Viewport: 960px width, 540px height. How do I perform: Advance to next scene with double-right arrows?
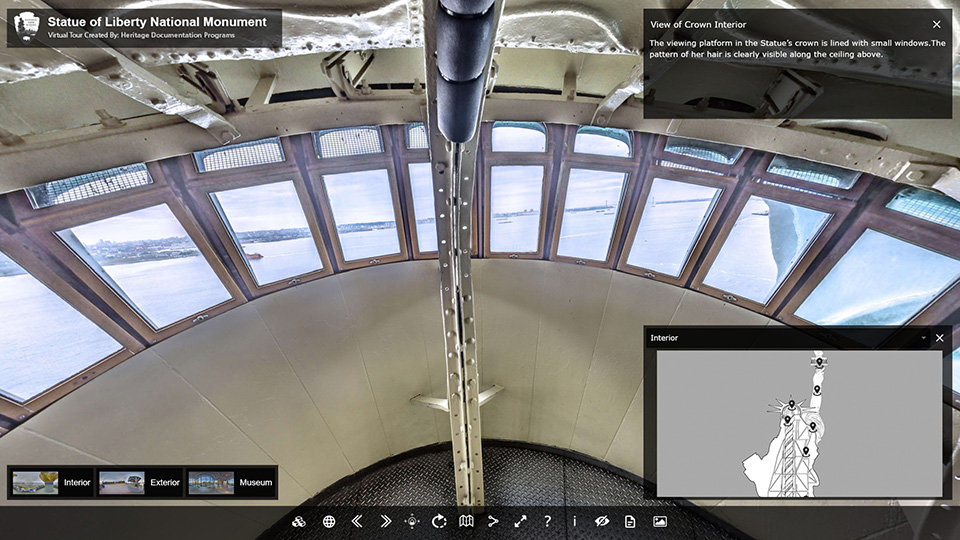point(385,521)
